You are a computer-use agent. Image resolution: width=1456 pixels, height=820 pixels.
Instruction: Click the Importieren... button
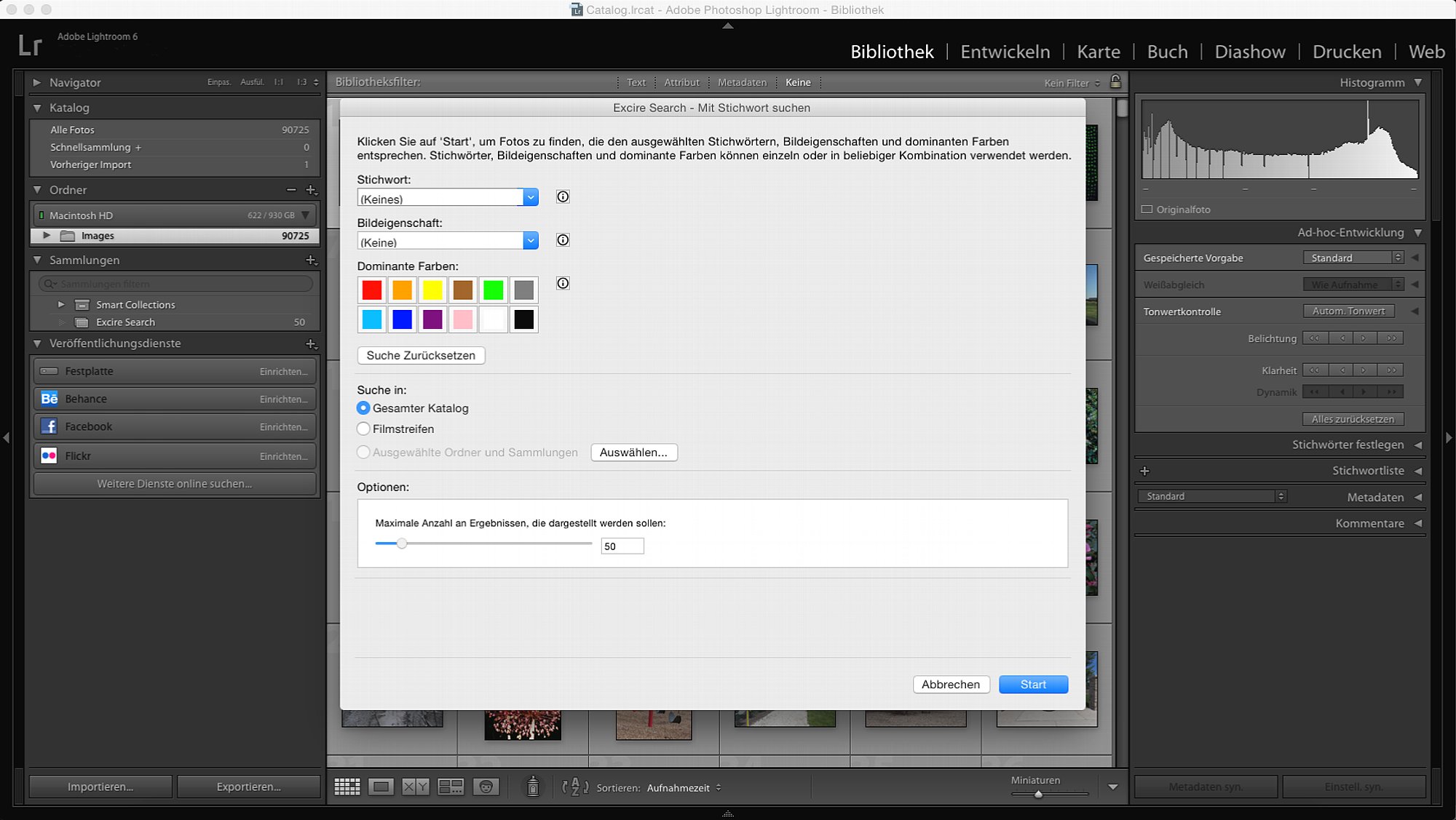(100, 787)
